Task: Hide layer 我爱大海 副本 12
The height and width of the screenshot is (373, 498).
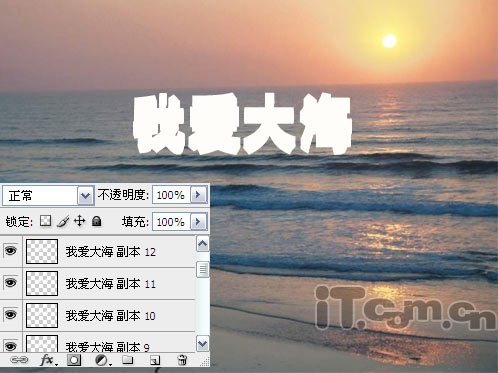Action: [x=11, y=251]
